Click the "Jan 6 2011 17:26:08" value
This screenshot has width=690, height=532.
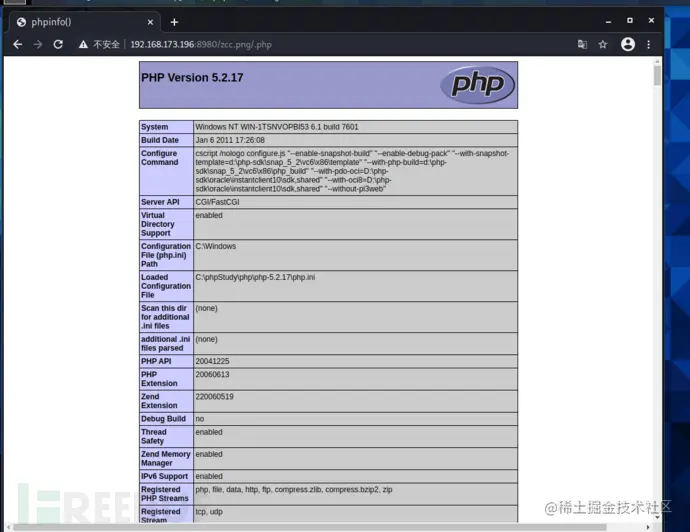coord(230,140)
